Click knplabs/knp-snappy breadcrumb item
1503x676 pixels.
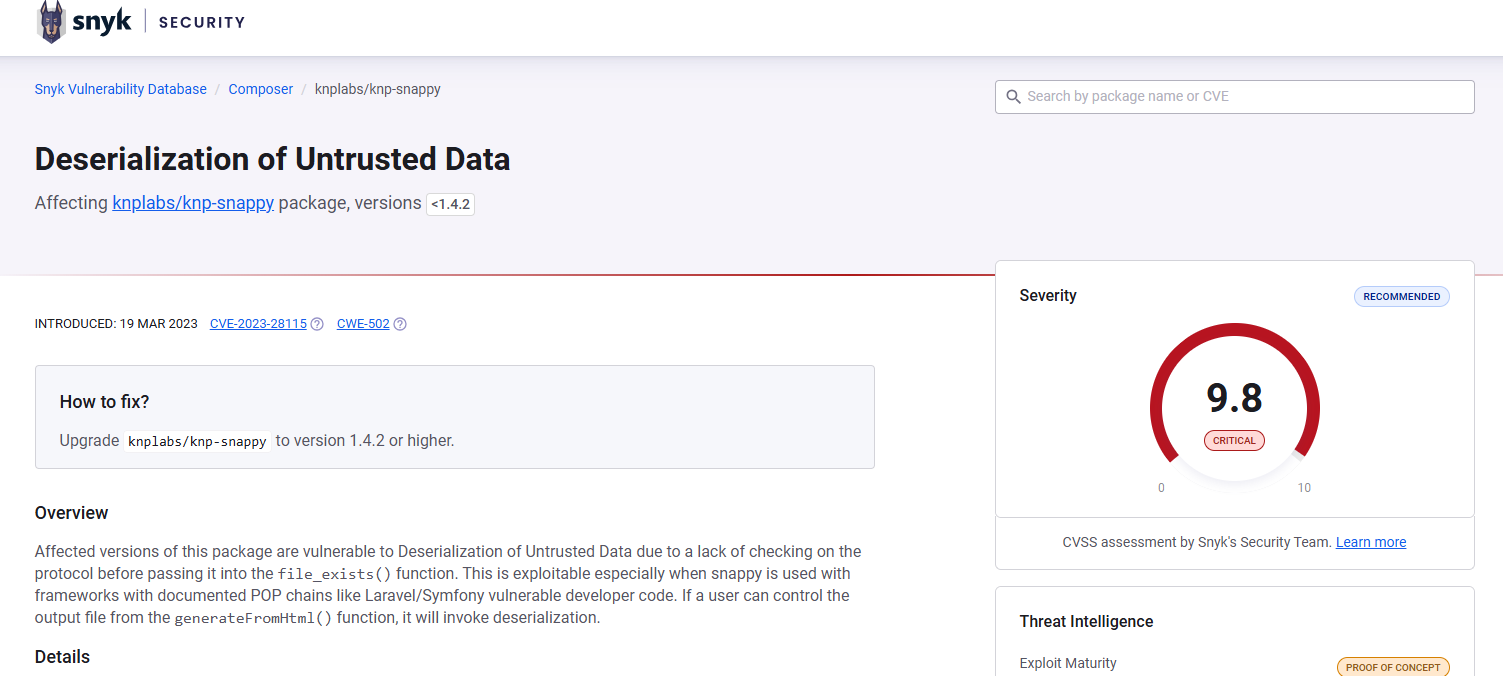pos(377,89)
